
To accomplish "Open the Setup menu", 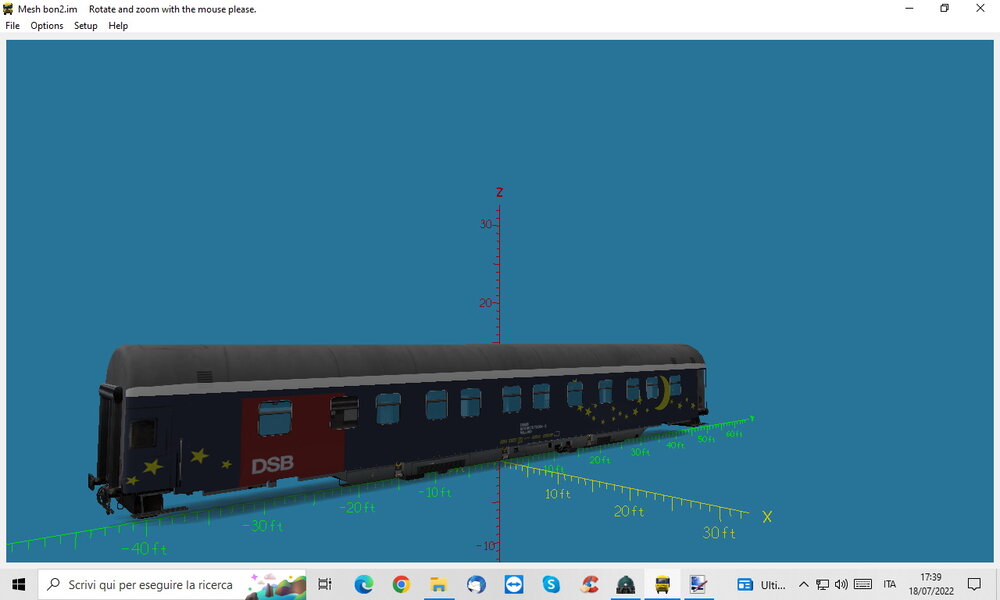I will [85, 26].
